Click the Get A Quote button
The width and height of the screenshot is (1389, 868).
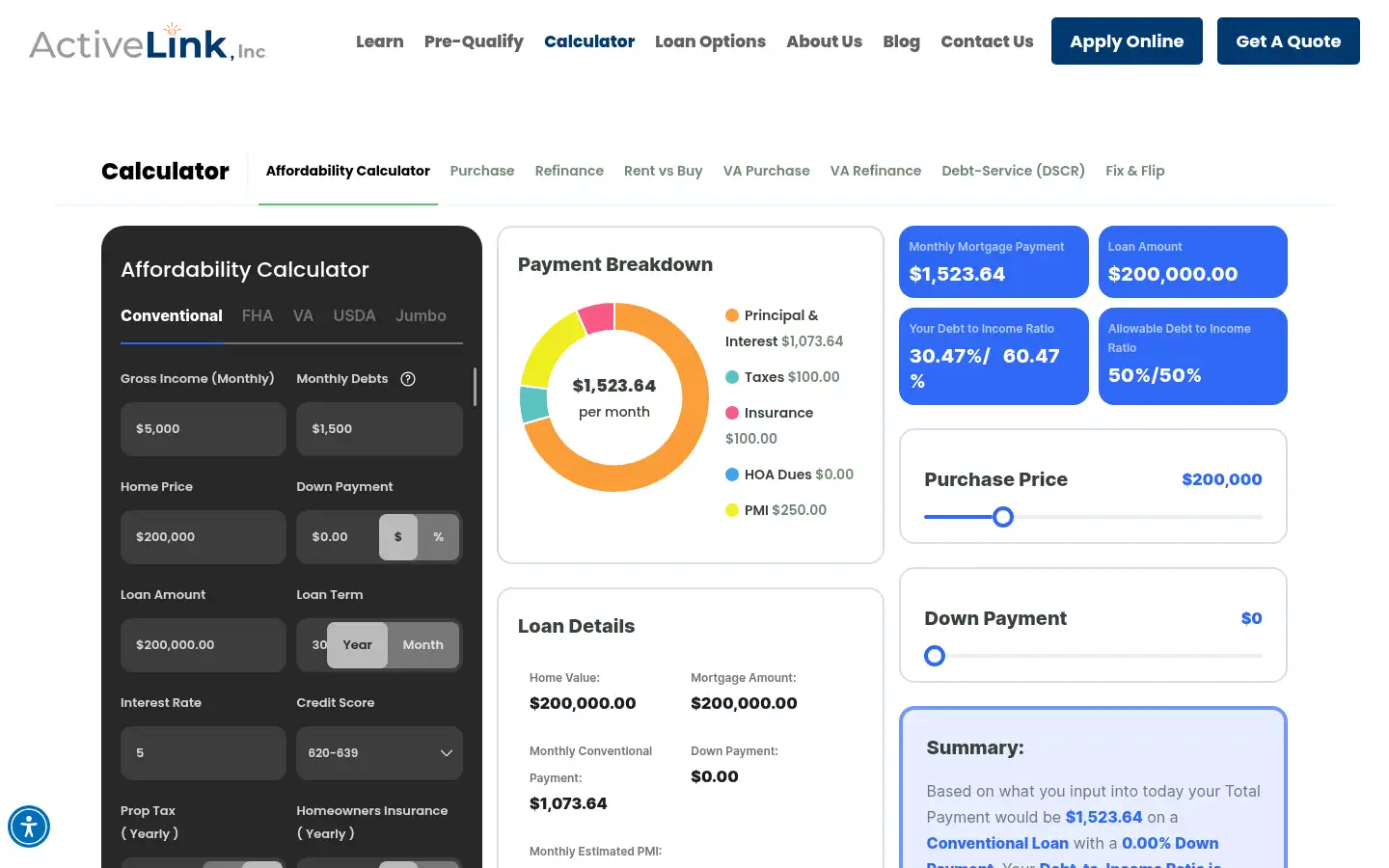1289,41
